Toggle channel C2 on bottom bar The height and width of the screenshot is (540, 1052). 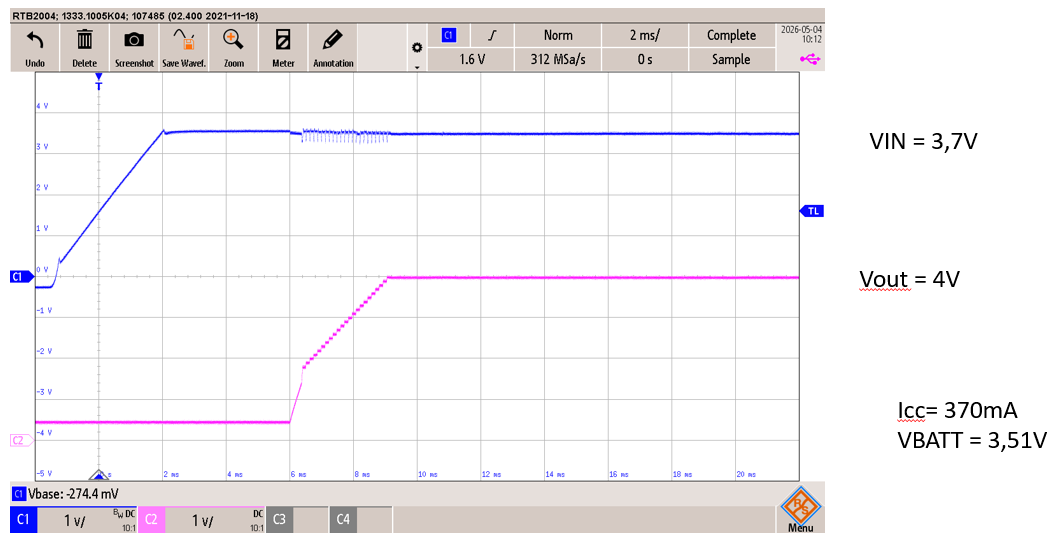tap(151, 519)
